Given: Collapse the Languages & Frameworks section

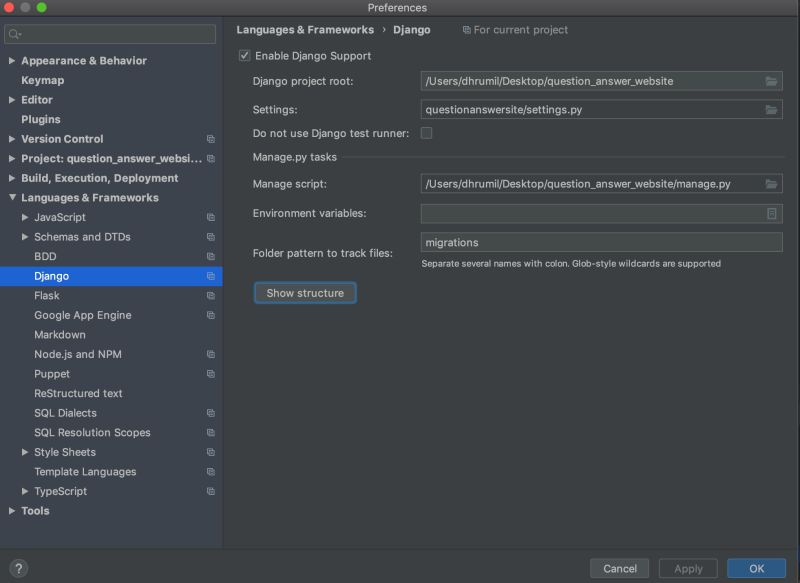Looking at the screenshot, I should pos(13,197).
